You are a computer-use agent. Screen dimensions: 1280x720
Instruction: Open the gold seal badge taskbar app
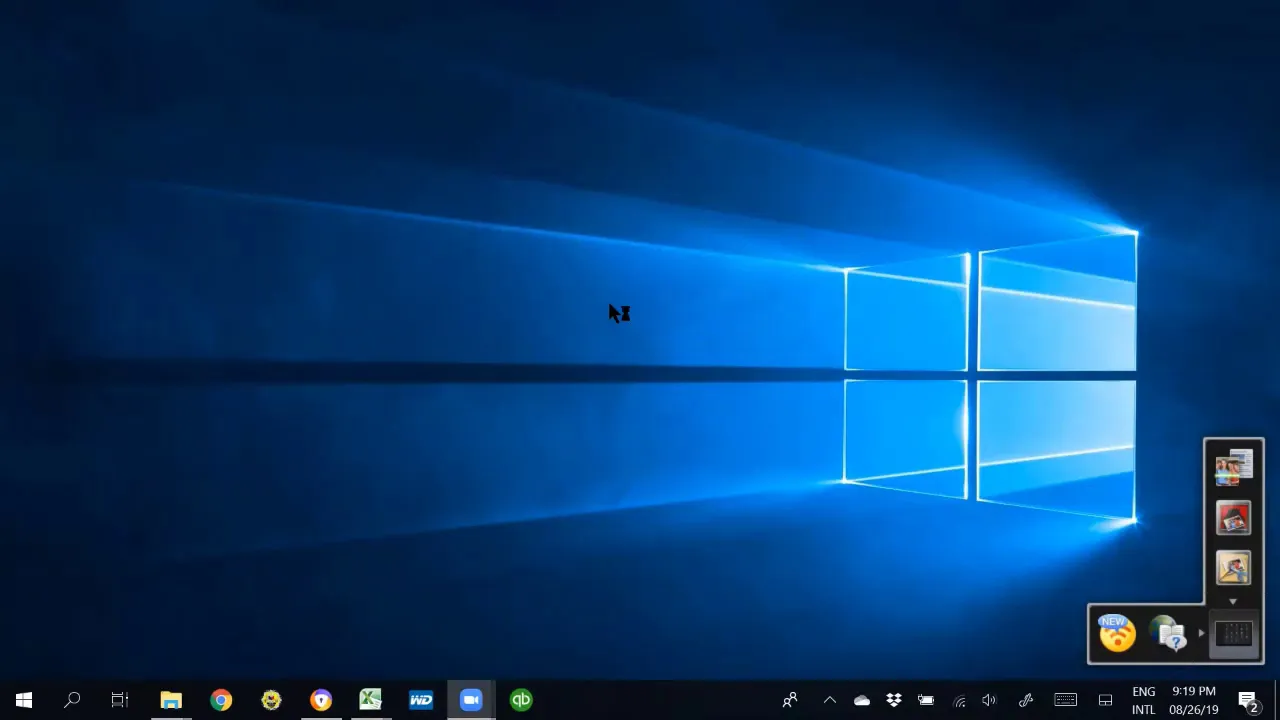pos(271,700)
